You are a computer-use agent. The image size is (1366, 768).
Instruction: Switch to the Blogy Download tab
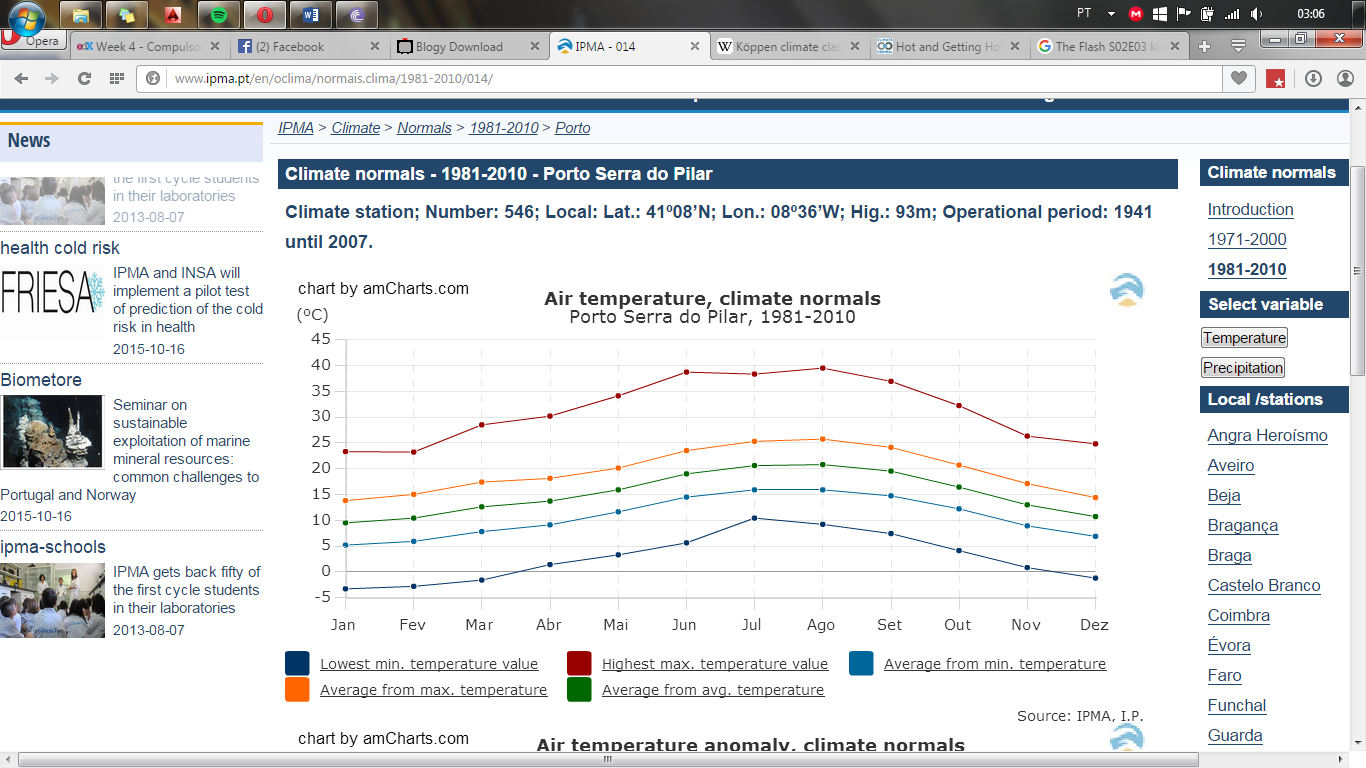(469, 46)
